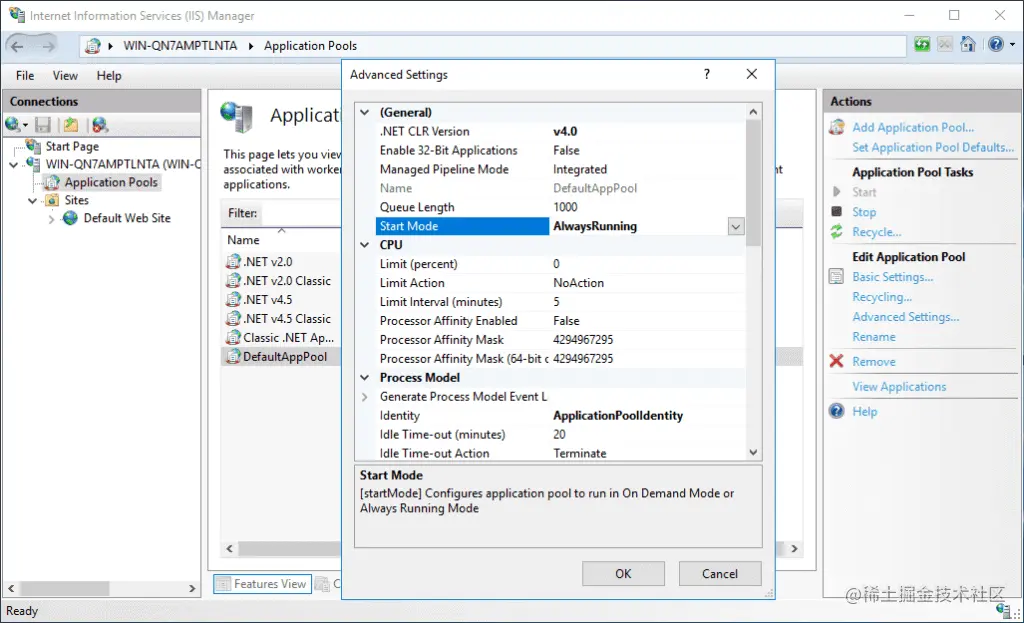Image resolution: width=1024 pixels, height=623 pixels.
Task: Click the Rename link in Actions
Action: tap(874, 337)
